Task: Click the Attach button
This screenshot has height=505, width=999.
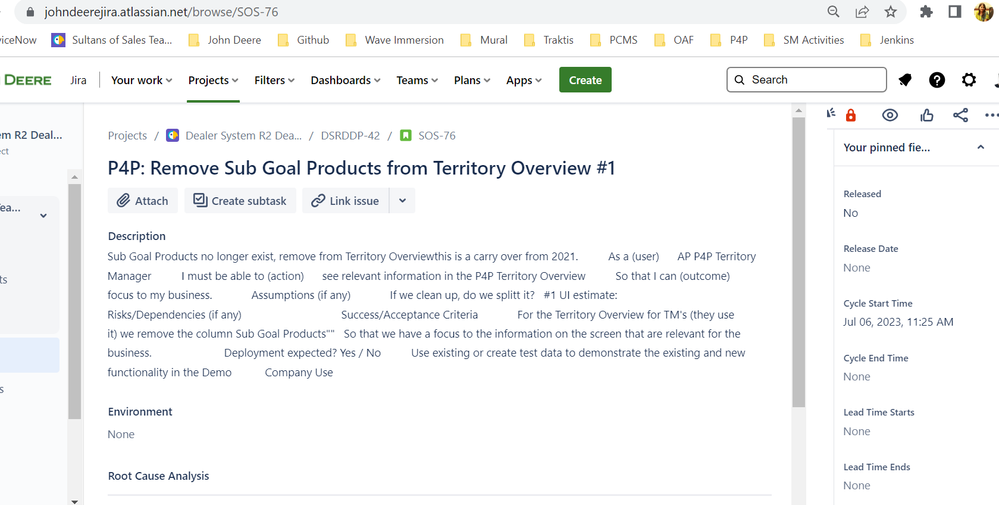Action: click(x=143, y=201)
